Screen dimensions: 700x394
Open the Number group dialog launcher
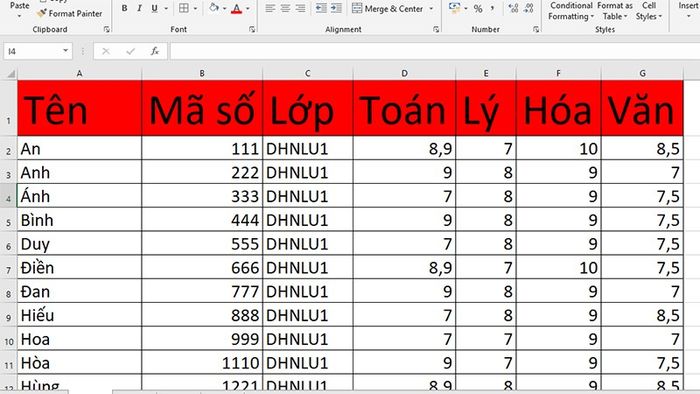(x=536, y=29)
